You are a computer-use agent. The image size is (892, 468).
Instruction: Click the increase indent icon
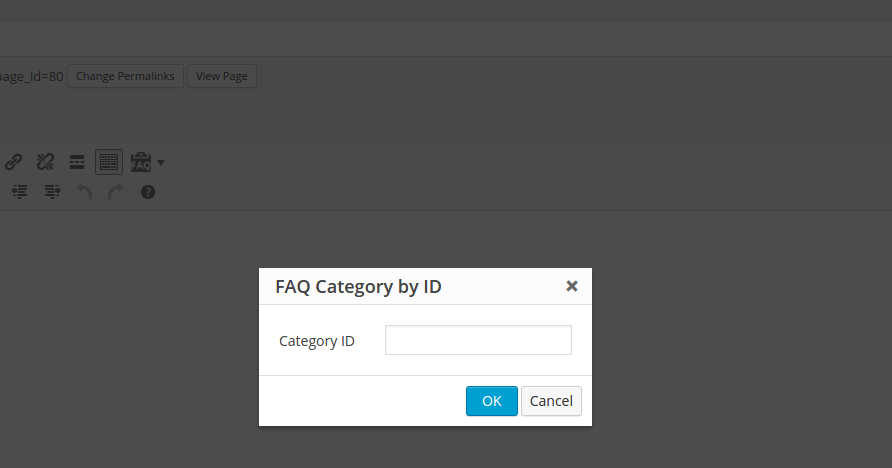[52, 192]
